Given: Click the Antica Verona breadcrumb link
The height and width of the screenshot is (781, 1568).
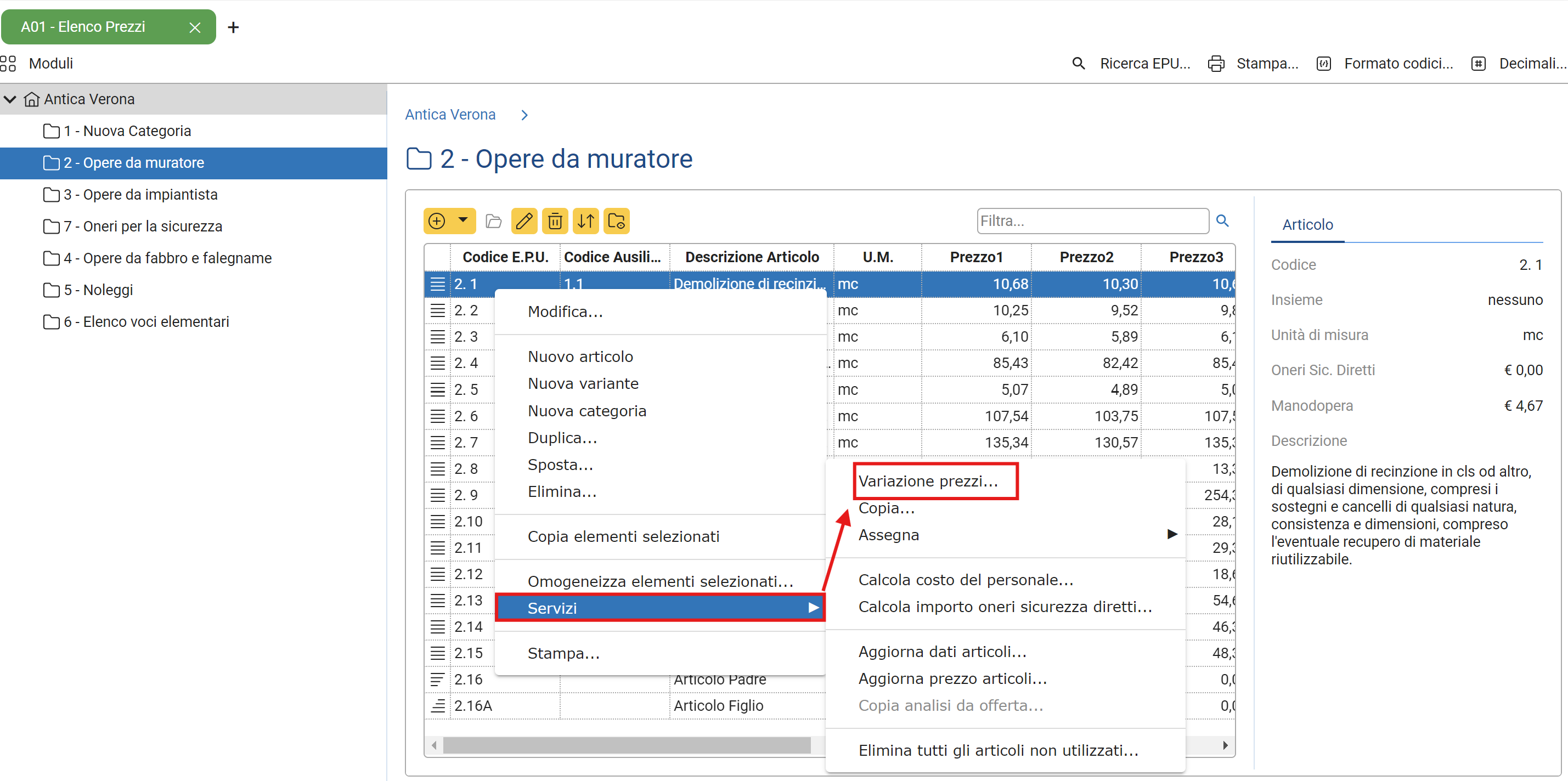Looking at the screenshot, I should 450,115.
